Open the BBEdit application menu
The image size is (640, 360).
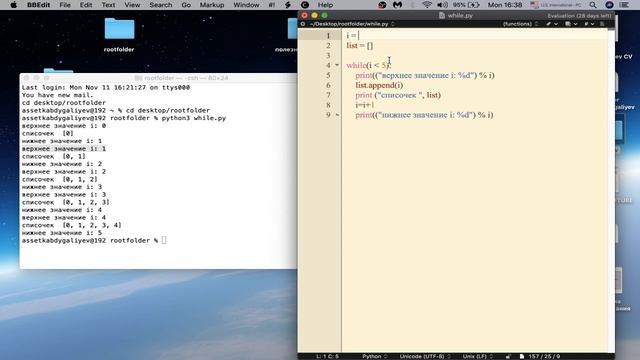[38, 5]
